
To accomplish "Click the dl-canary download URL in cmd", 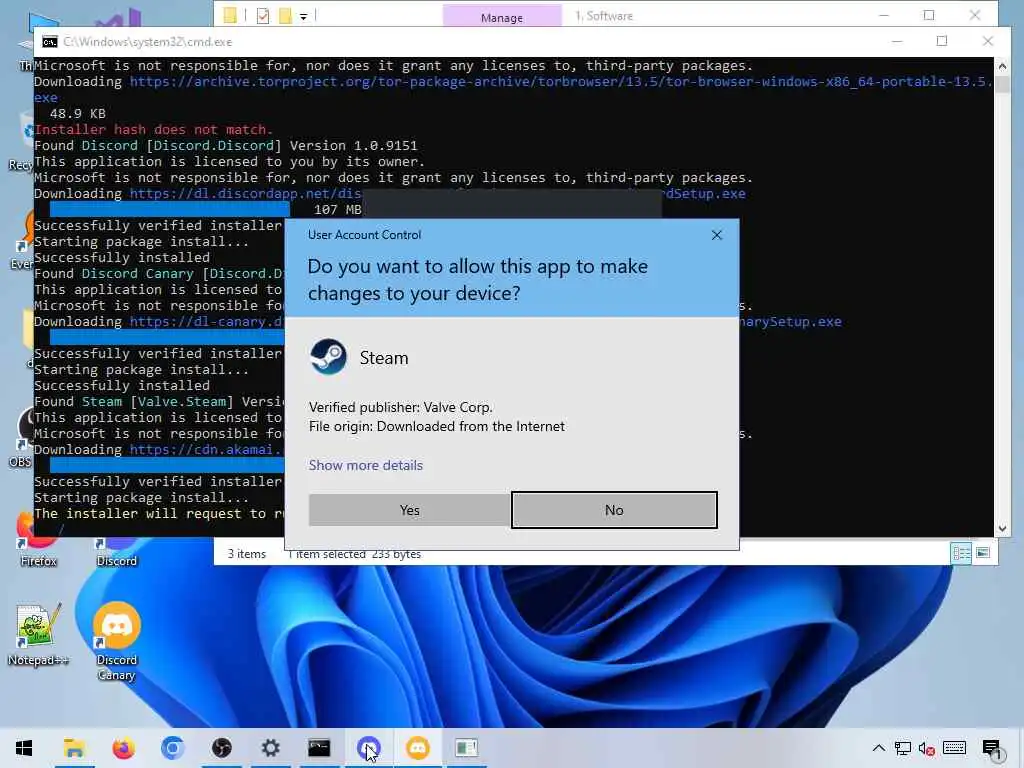I will click(x=206, y=322).
